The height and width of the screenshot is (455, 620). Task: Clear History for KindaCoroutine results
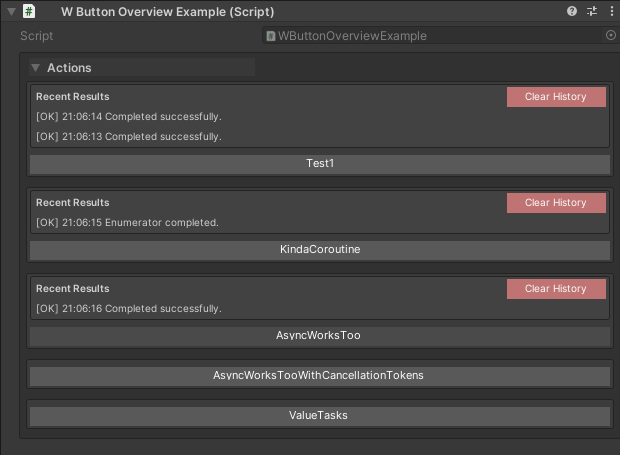coord(556,203)
